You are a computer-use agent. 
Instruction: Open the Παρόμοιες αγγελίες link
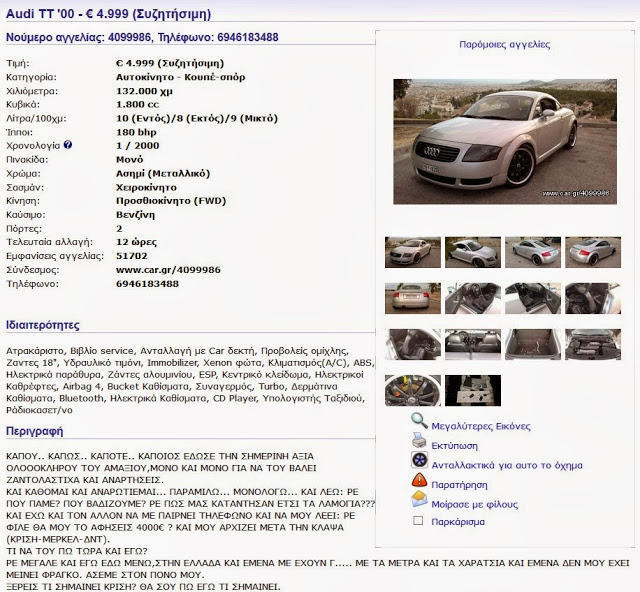[504, 45]
